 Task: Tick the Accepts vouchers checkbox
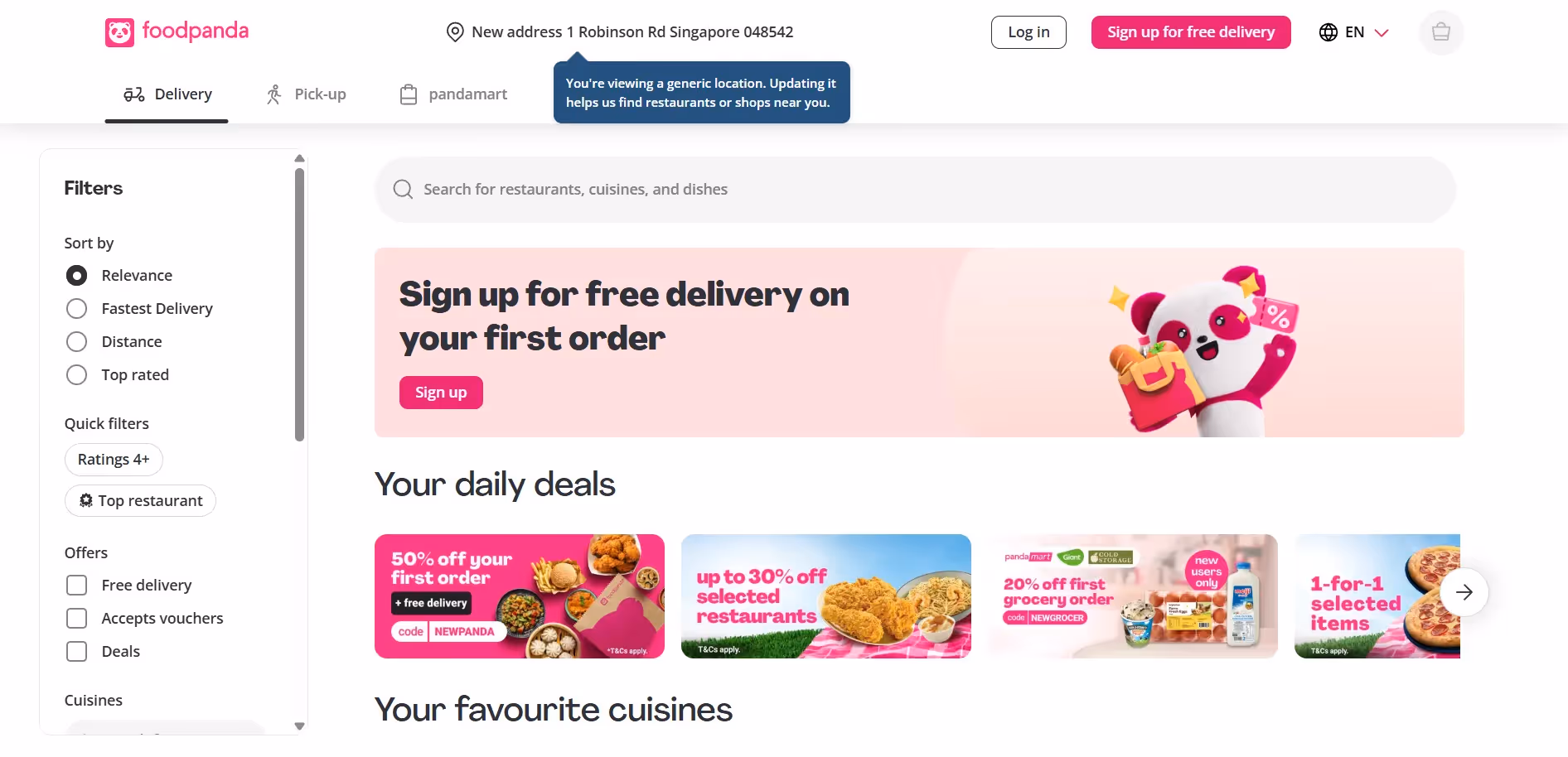click(76, 619)
